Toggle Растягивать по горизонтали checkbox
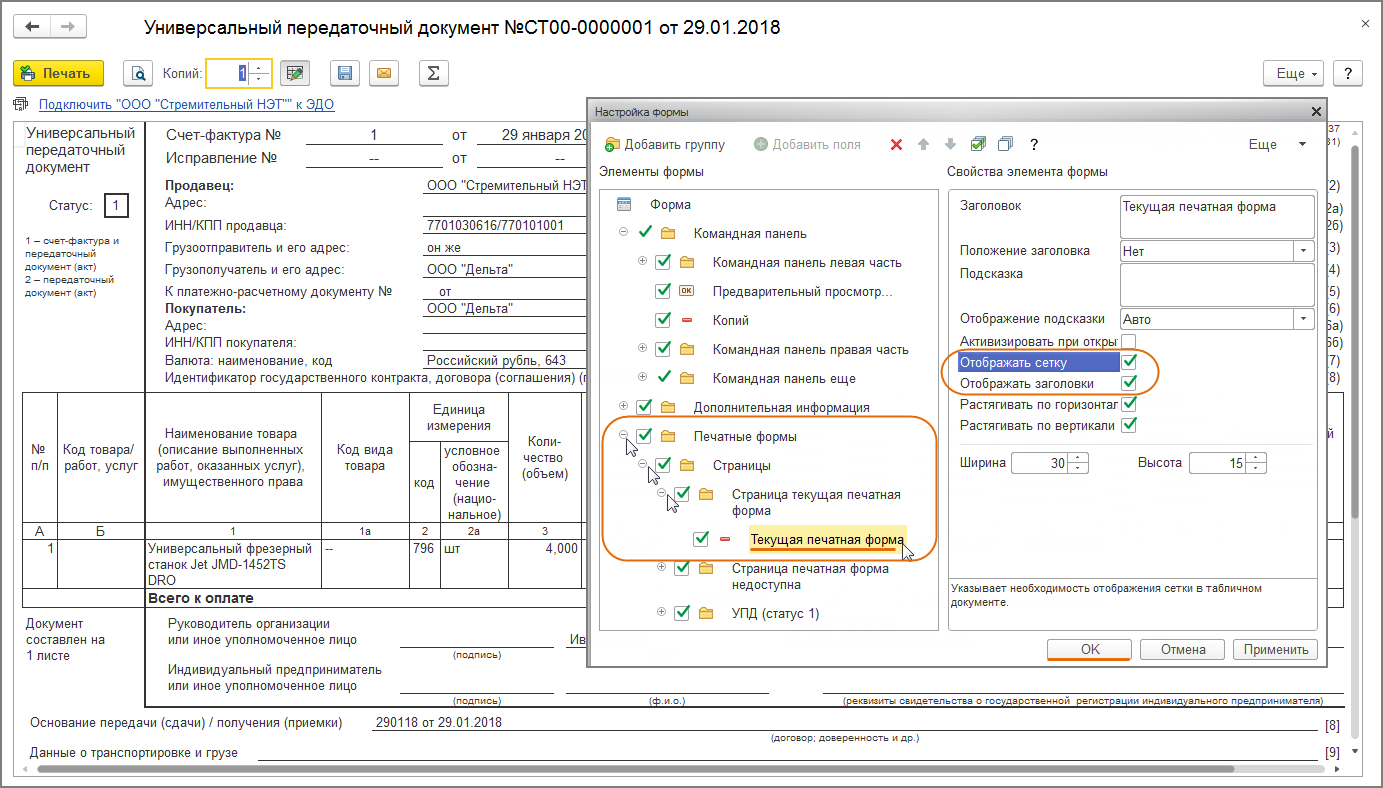The image size is (1383, 788). (1129, 404)
